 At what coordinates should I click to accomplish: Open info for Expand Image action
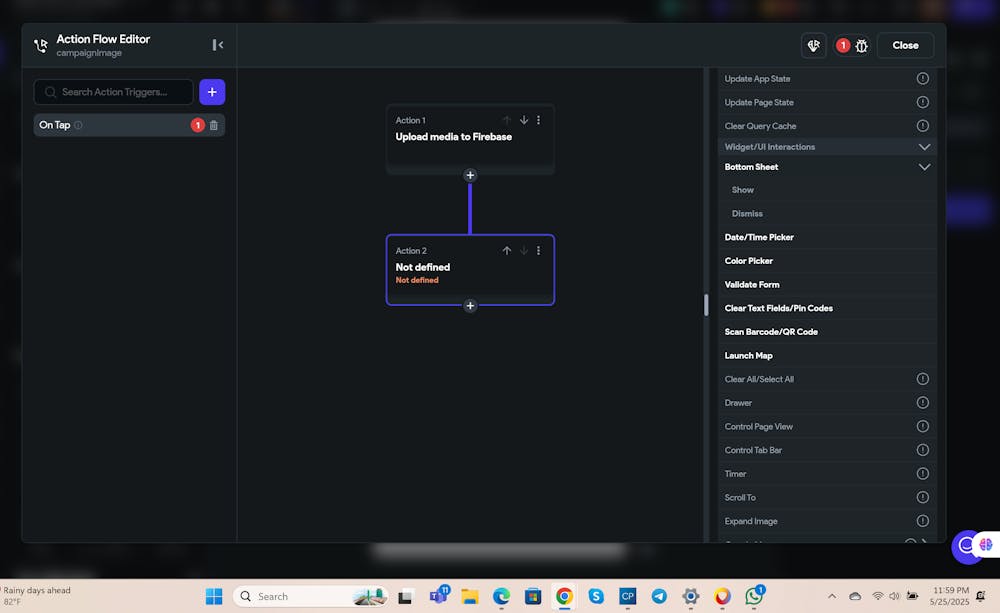point(922,521)
